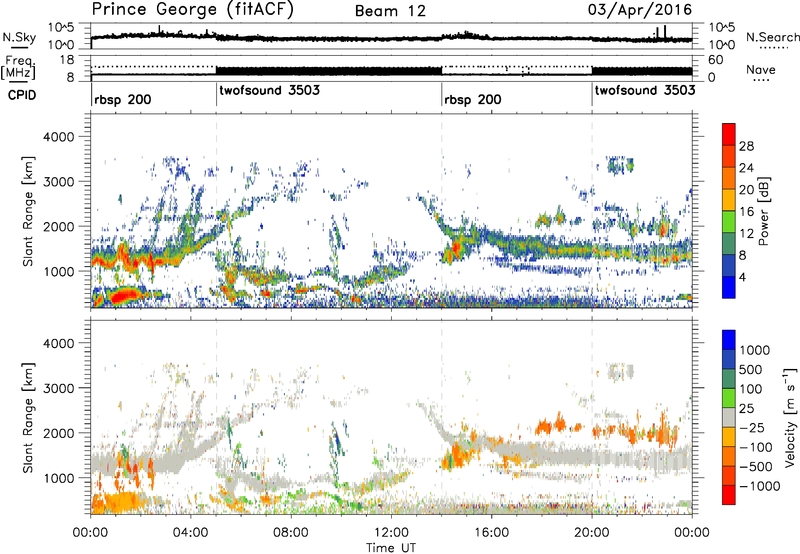Click the power colorbar tick value '4'
Screen dimensions: 800x554
coord(743,277)
